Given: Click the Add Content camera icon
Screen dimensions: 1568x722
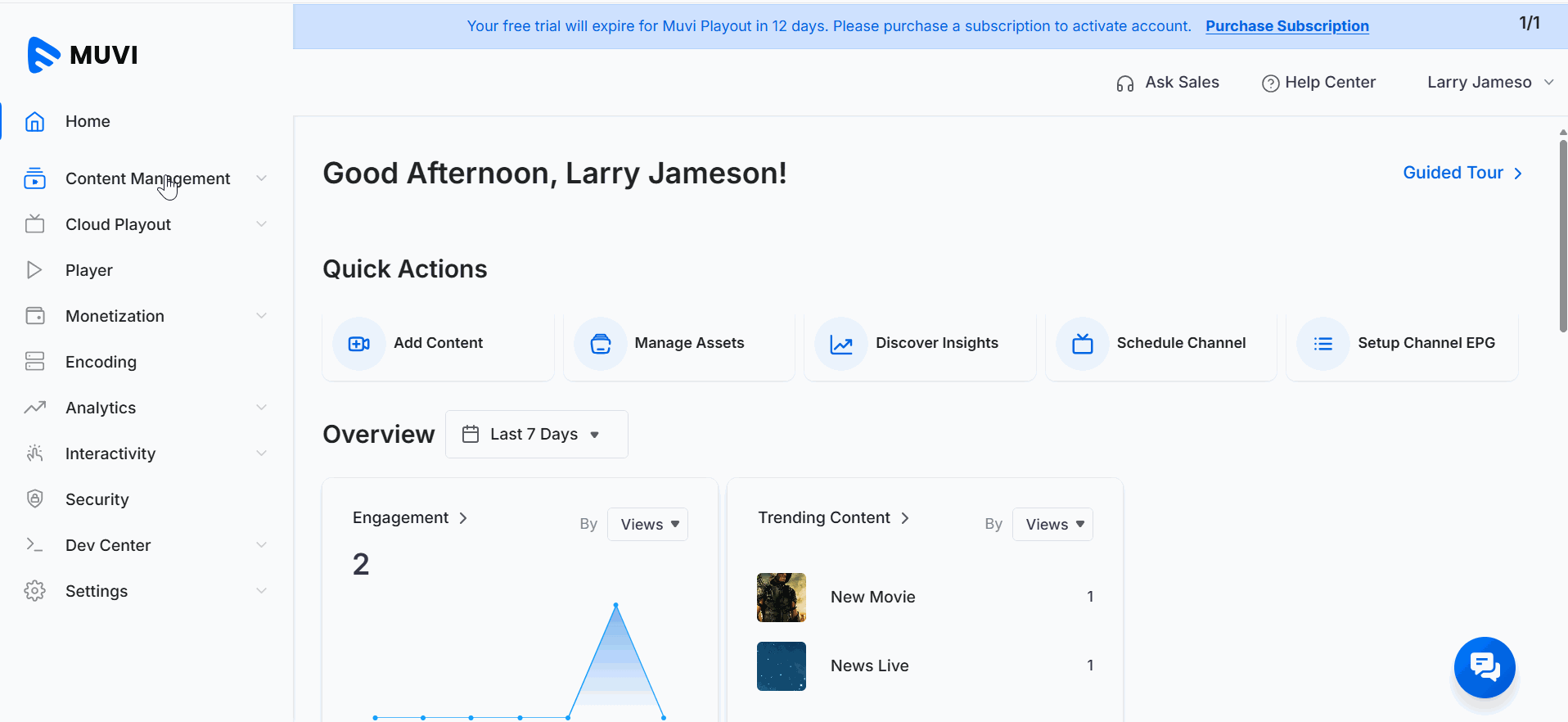Looking at the screenshot, I should (x=358, y=344).
